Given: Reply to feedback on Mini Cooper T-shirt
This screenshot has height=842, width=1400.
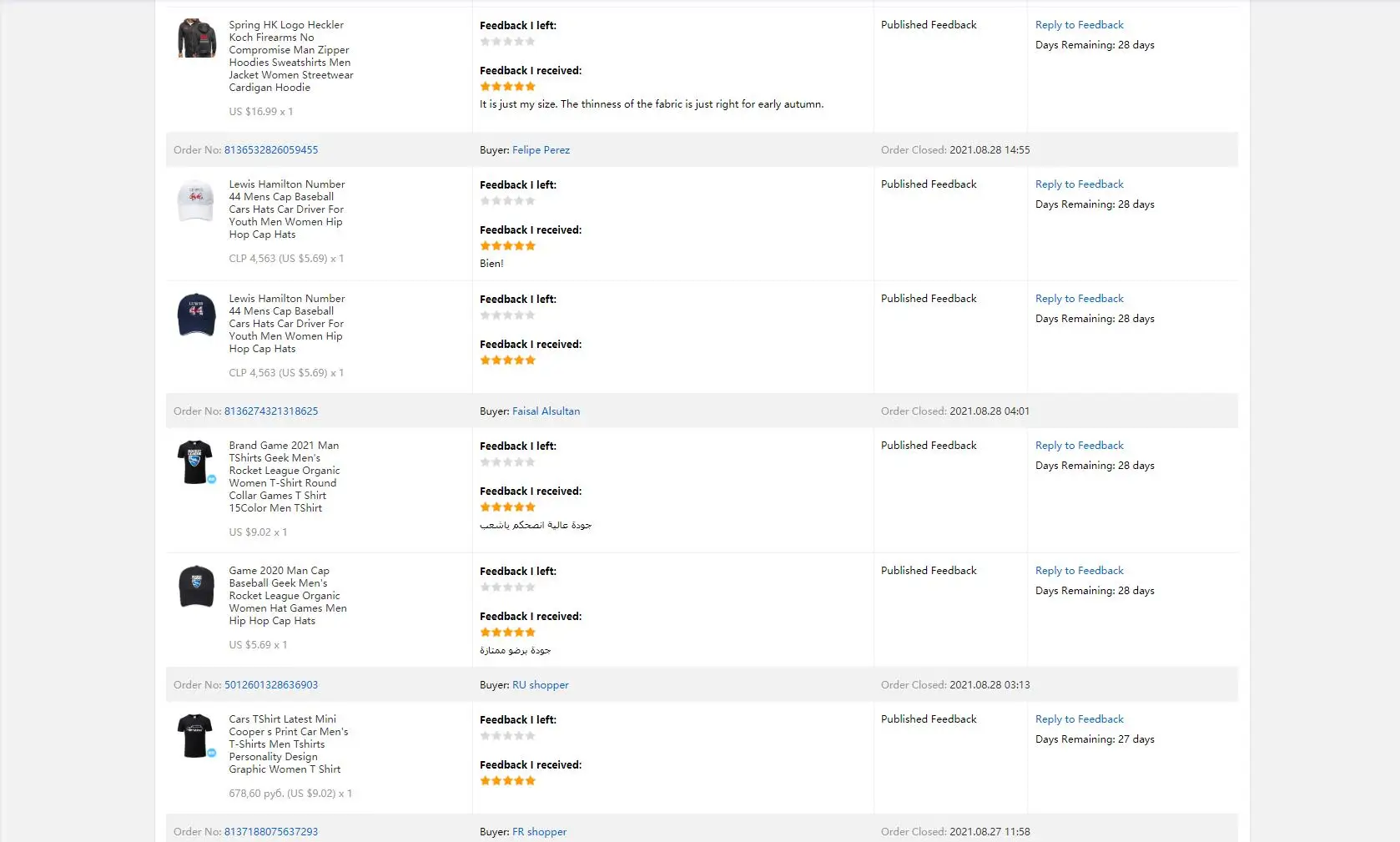Looking at the screenshot, I should click(x=1079, y=719).
